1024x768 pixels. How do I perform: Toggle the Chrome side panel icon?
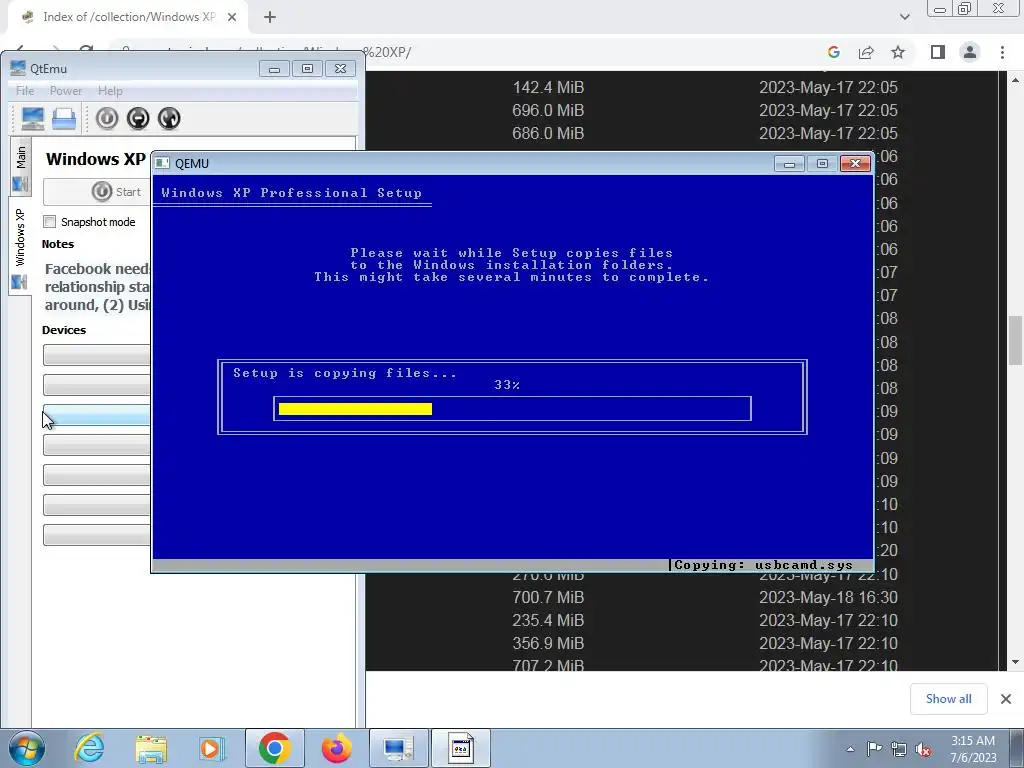point(938,52)
